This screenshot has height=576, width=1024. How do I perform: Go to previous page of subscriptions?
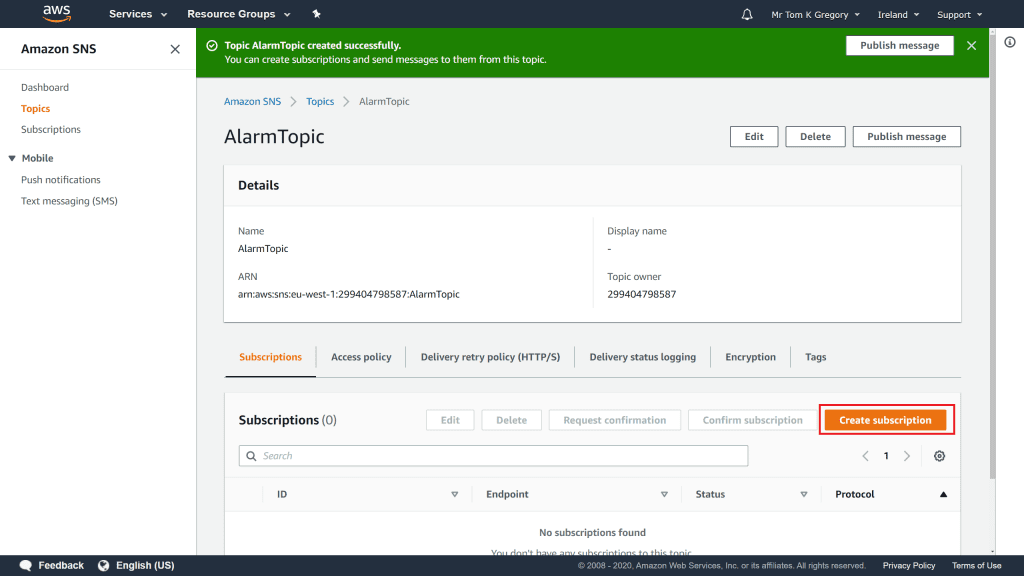coord(865,456)
